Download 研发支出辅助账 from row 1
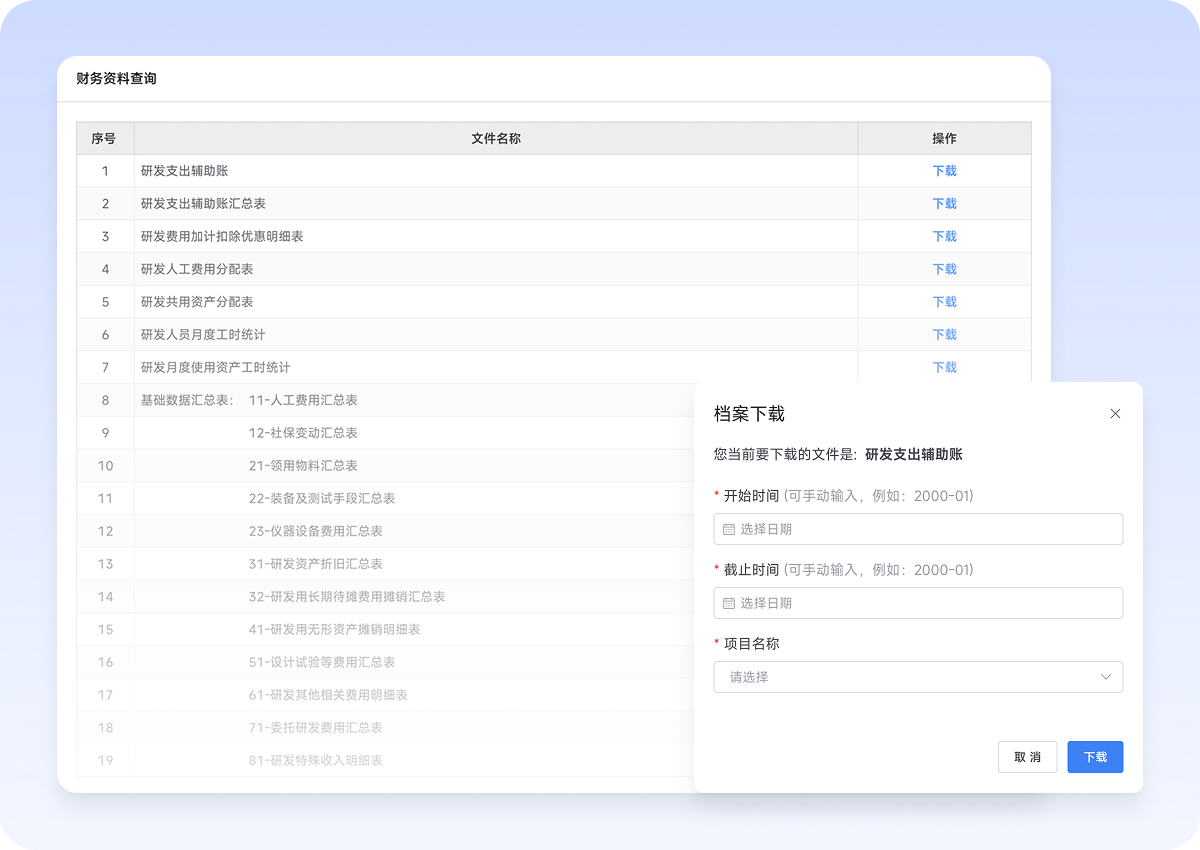 click(x=944, y=171)
